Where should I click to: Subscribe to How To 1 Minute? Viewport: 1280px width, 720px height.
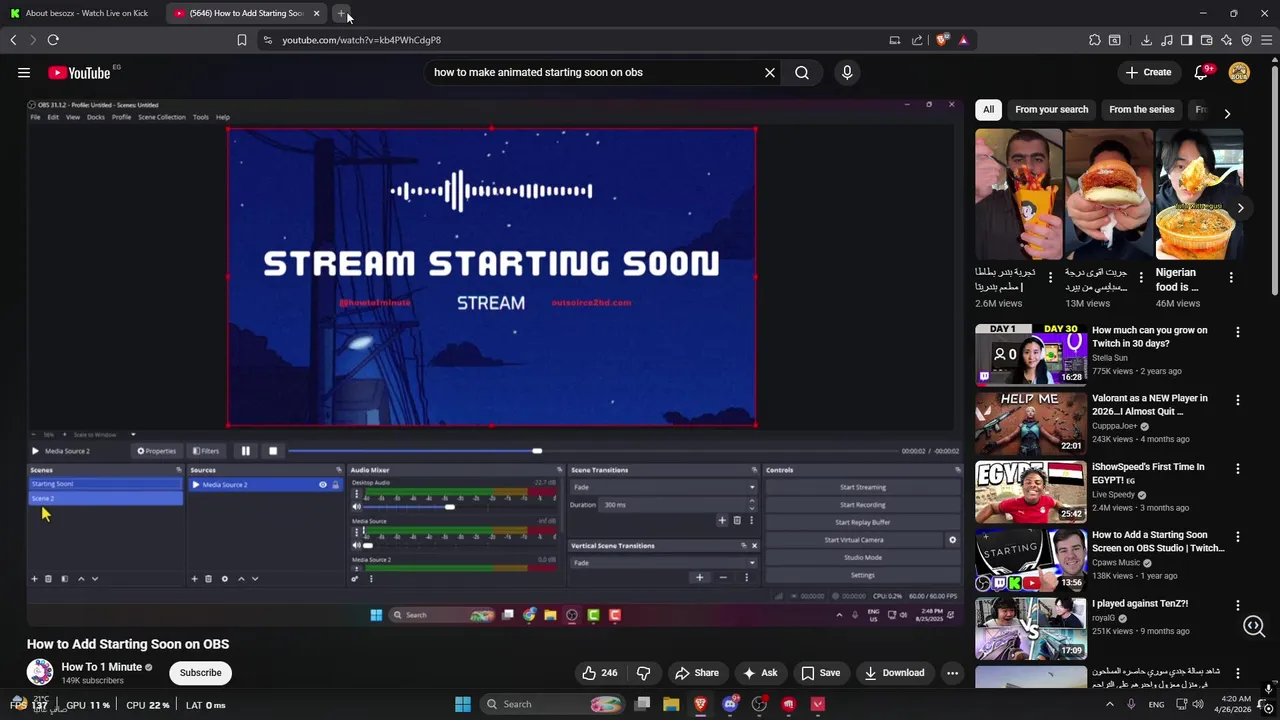click(200, 673)
